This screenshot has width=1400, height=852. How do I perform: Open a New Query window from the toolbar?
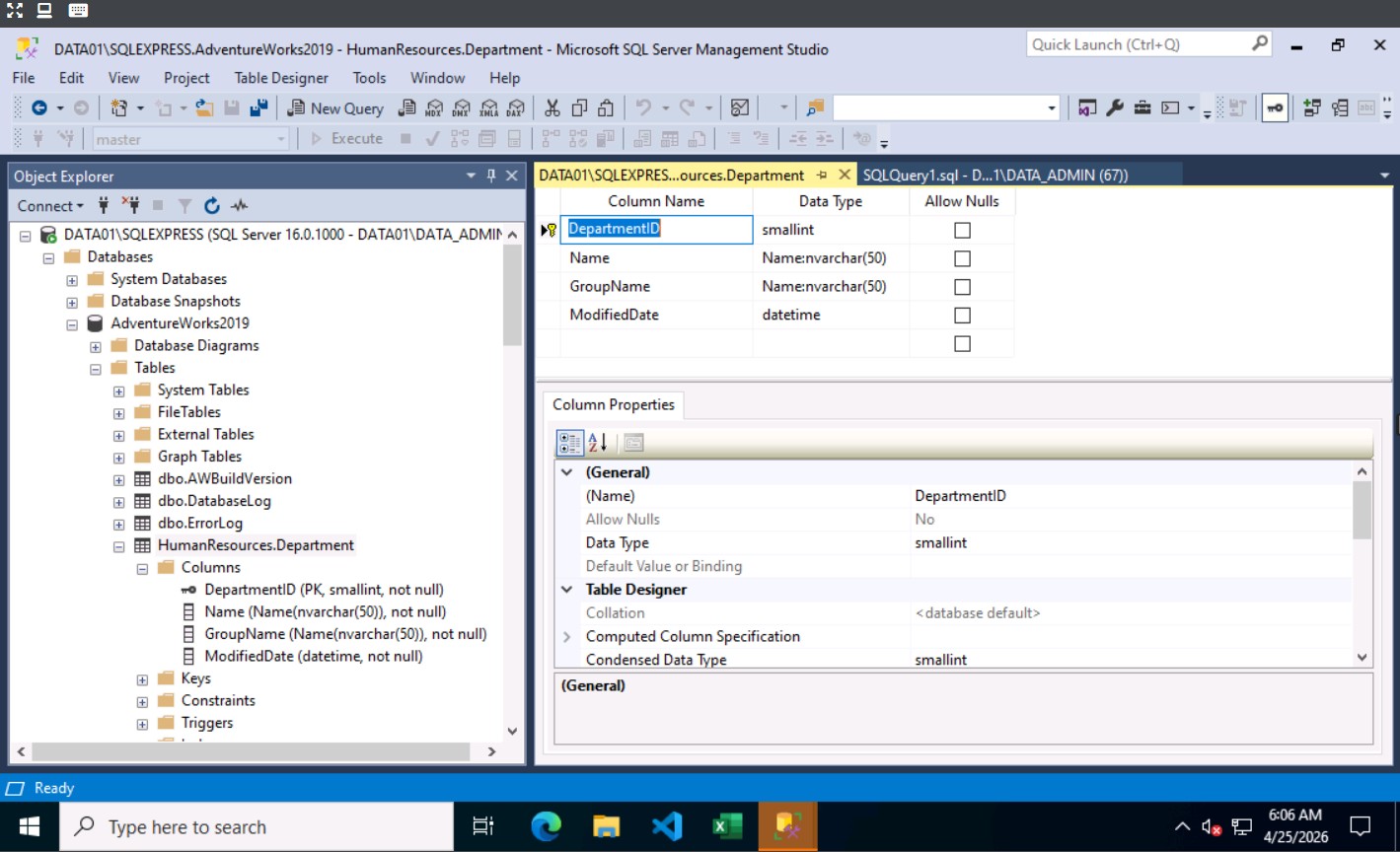(335, 107)
